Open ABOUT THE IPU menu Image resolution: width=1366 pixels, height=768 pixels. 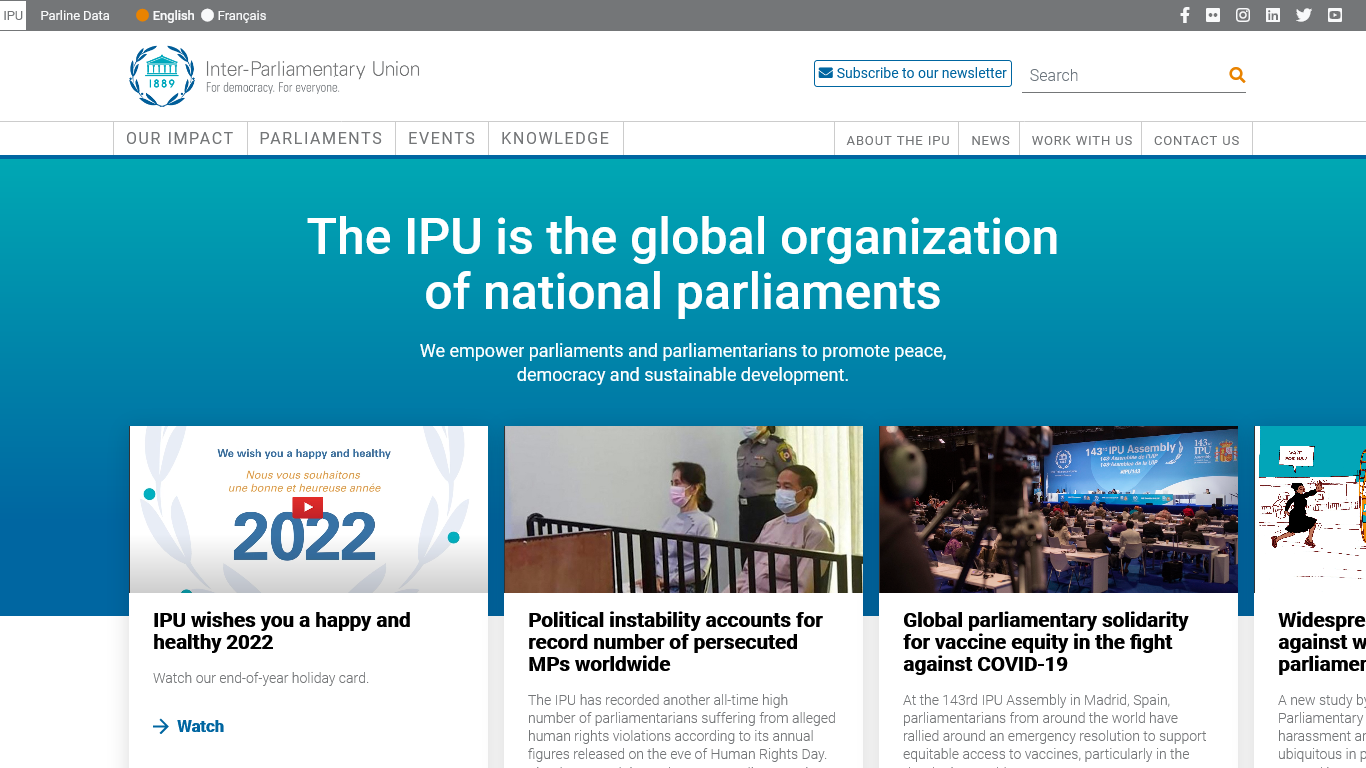898,140
